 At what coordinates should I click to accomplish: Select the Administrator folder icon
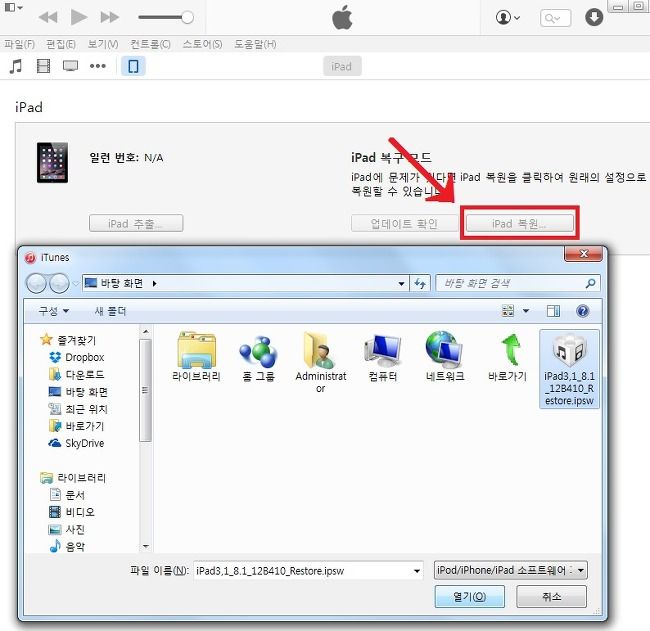(320, 362)
